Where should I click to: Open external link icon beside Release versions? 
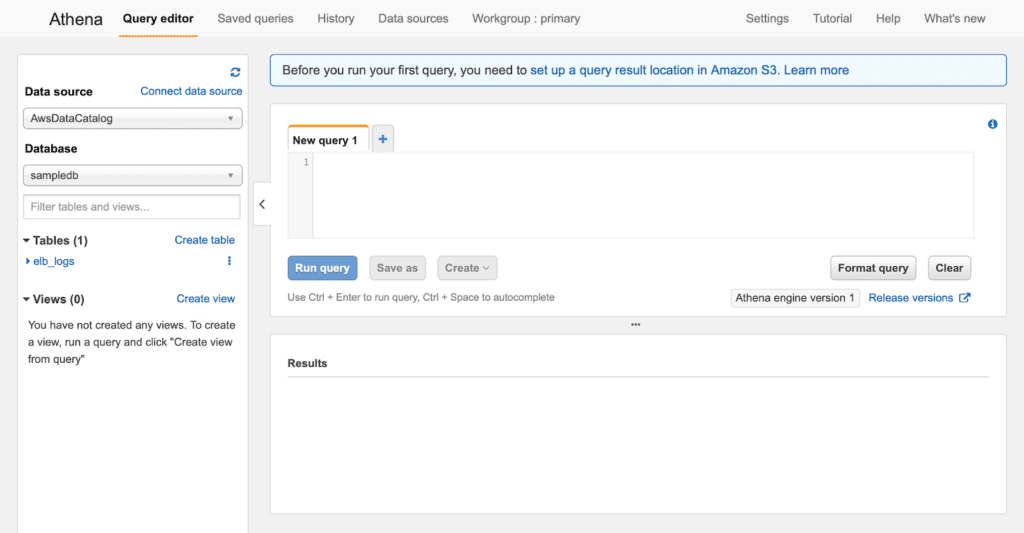coord(965,298)
